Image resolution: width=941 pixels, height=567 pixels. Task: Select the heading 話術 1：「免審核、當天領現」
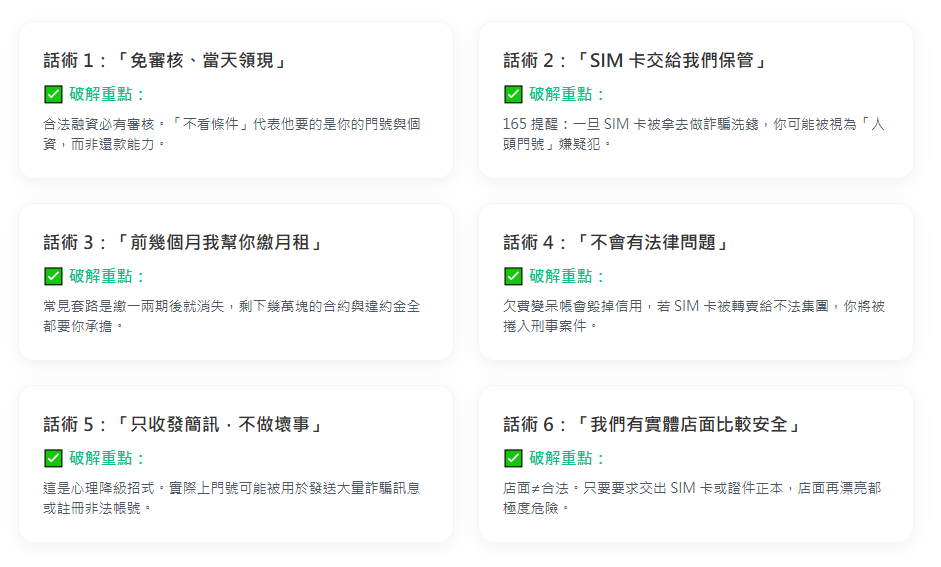click(x=167, y=61)
